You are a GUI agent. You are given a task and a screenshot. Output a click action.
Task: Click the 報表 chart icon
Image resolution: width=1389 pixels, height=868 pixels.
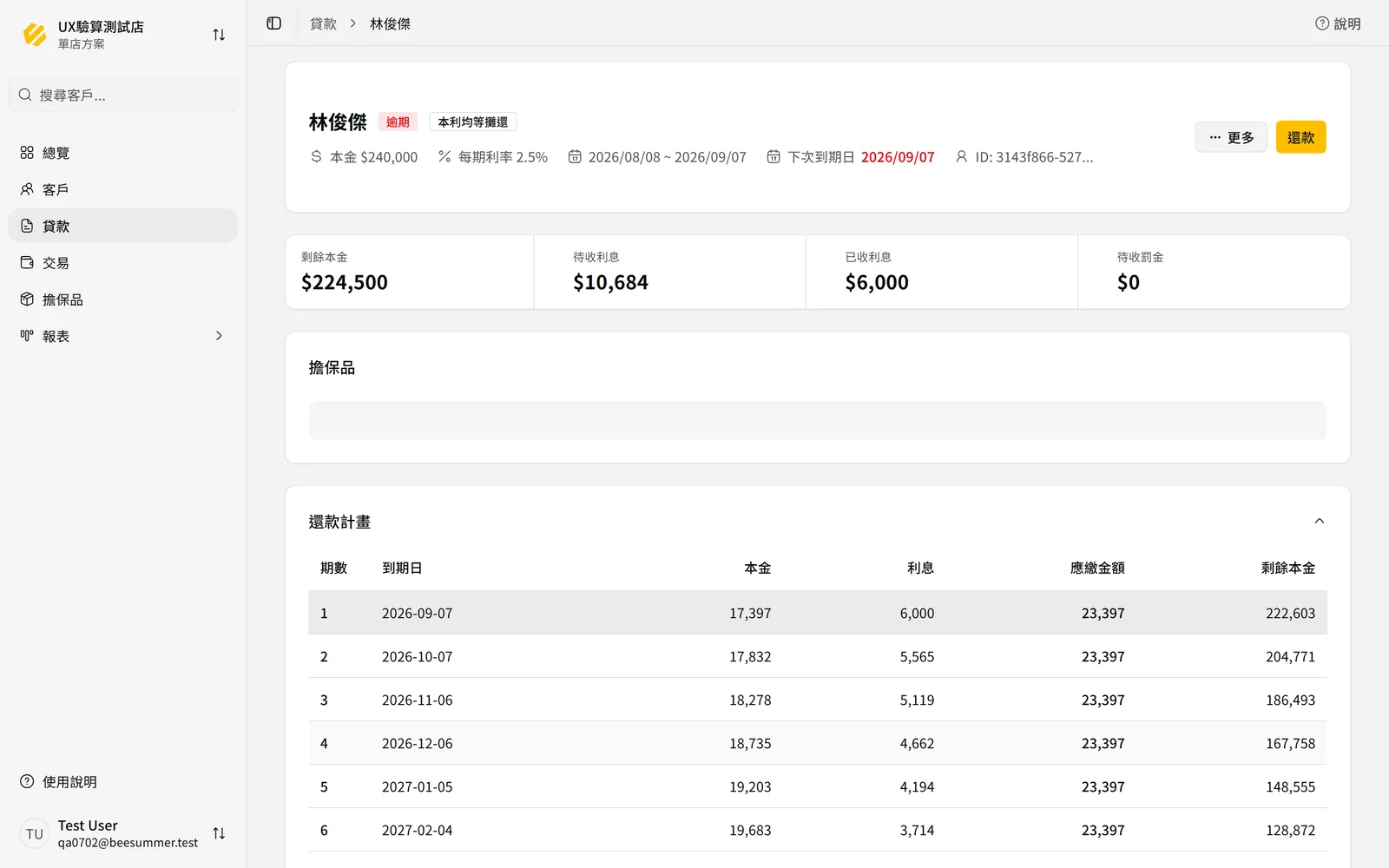(27, 336)
